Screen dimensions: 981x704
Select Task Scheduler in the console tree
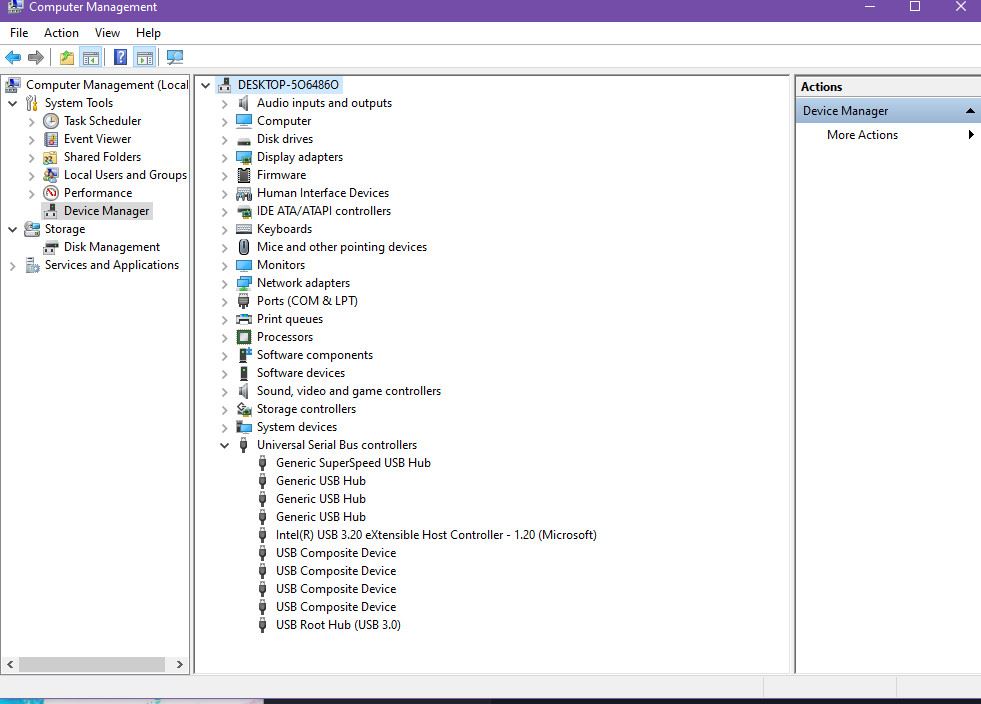click(102, 121)
